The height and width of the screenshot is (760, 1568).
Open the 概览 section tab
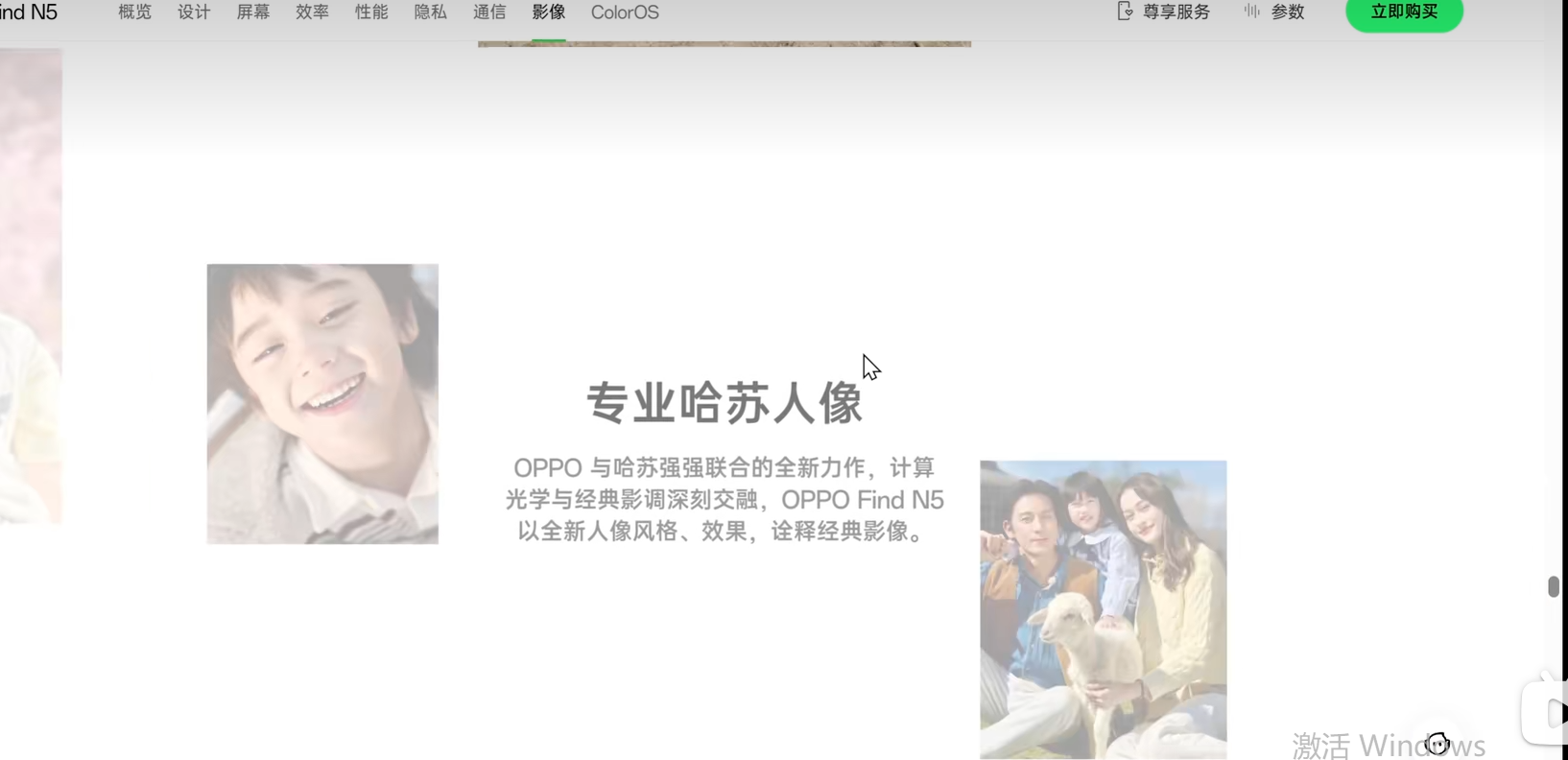(134, 12)
